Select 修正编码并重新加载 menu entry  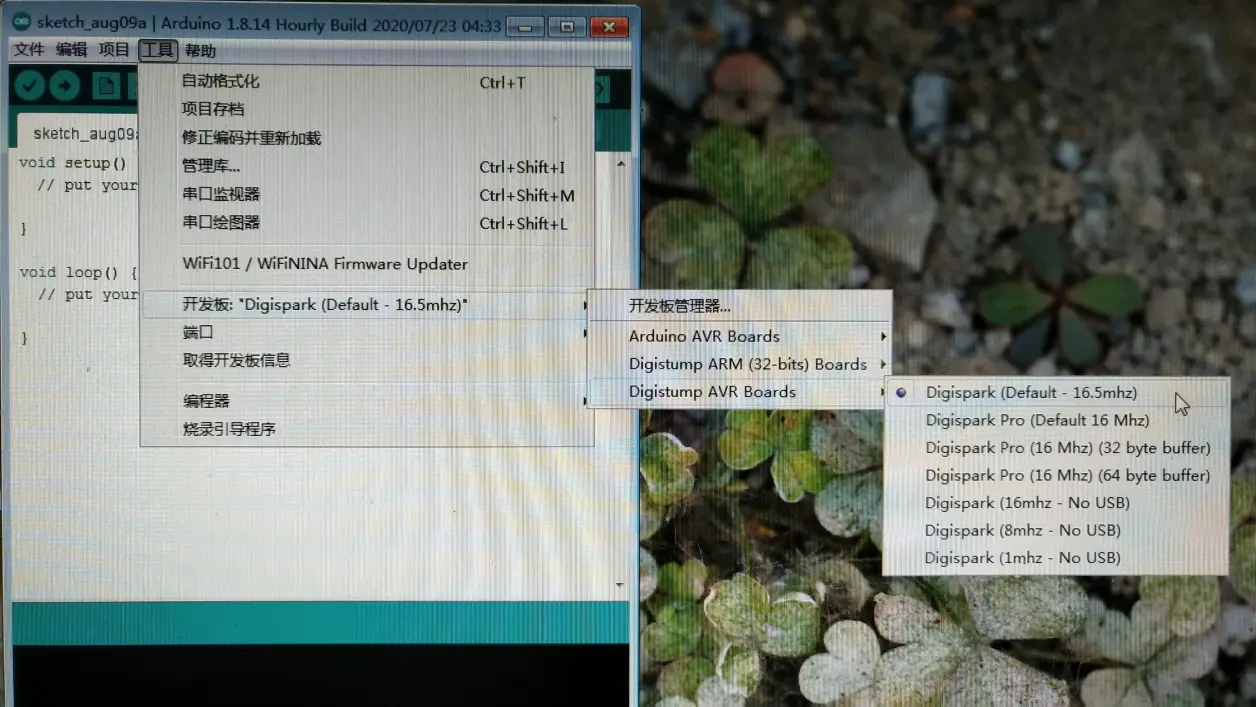pyautogui.click(x=366, y=138)
